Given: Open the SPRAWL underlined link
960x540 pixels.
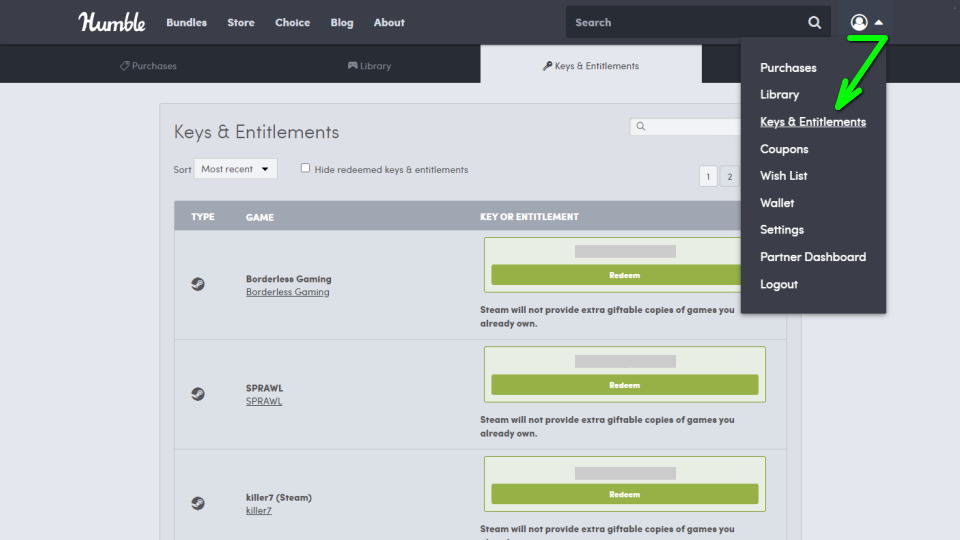Looking at the screenshot, I should coord(264,402).
